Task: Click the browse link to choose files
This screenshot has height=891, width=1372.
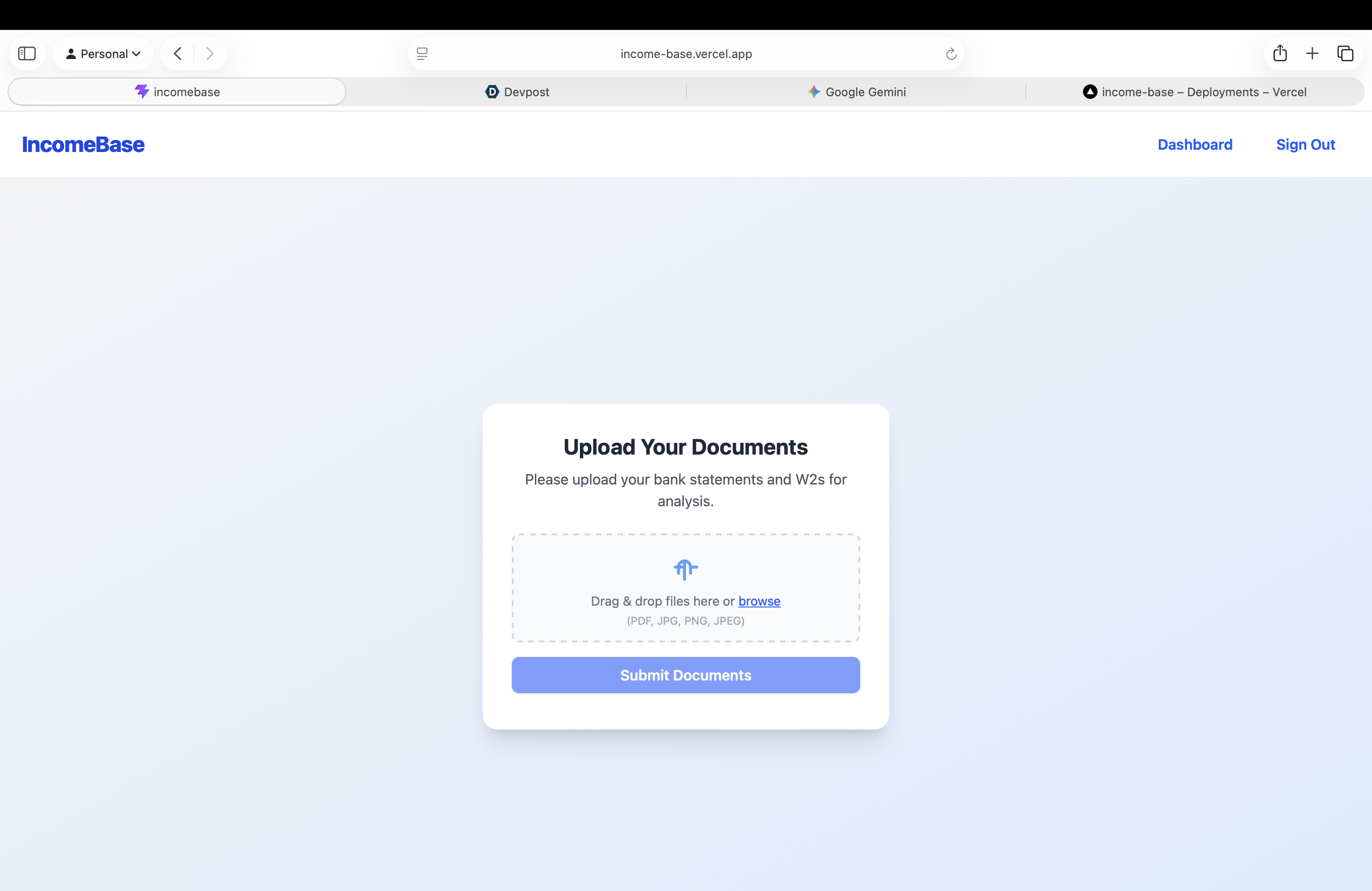Action: 759,601
